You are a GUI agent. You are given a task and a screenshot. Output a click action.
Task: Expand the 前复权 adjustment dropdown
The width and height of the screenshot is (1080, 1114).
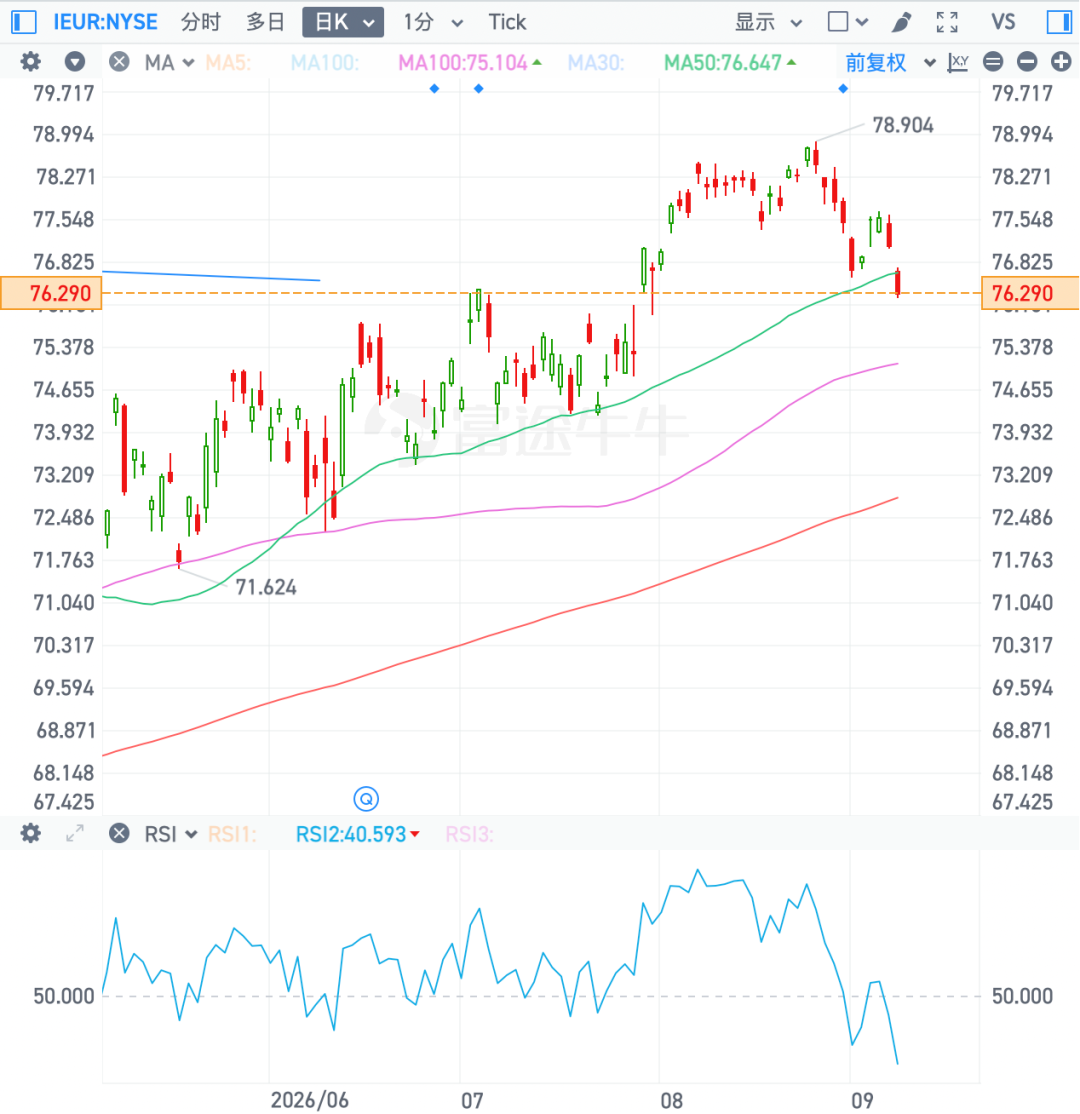coord(890,63)
